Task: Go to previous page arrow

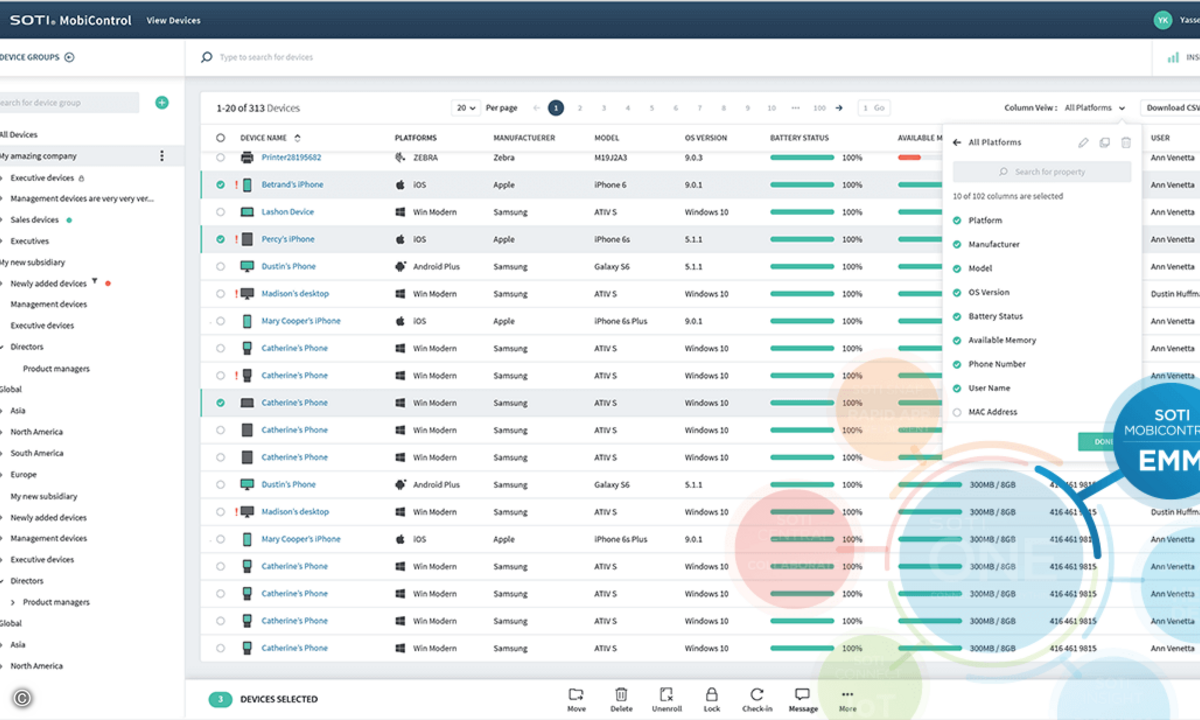Action: [x=537, y=108]
